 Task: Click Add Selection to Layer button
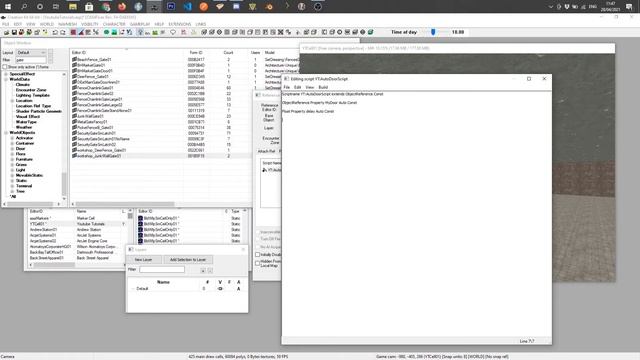(188, 260)
